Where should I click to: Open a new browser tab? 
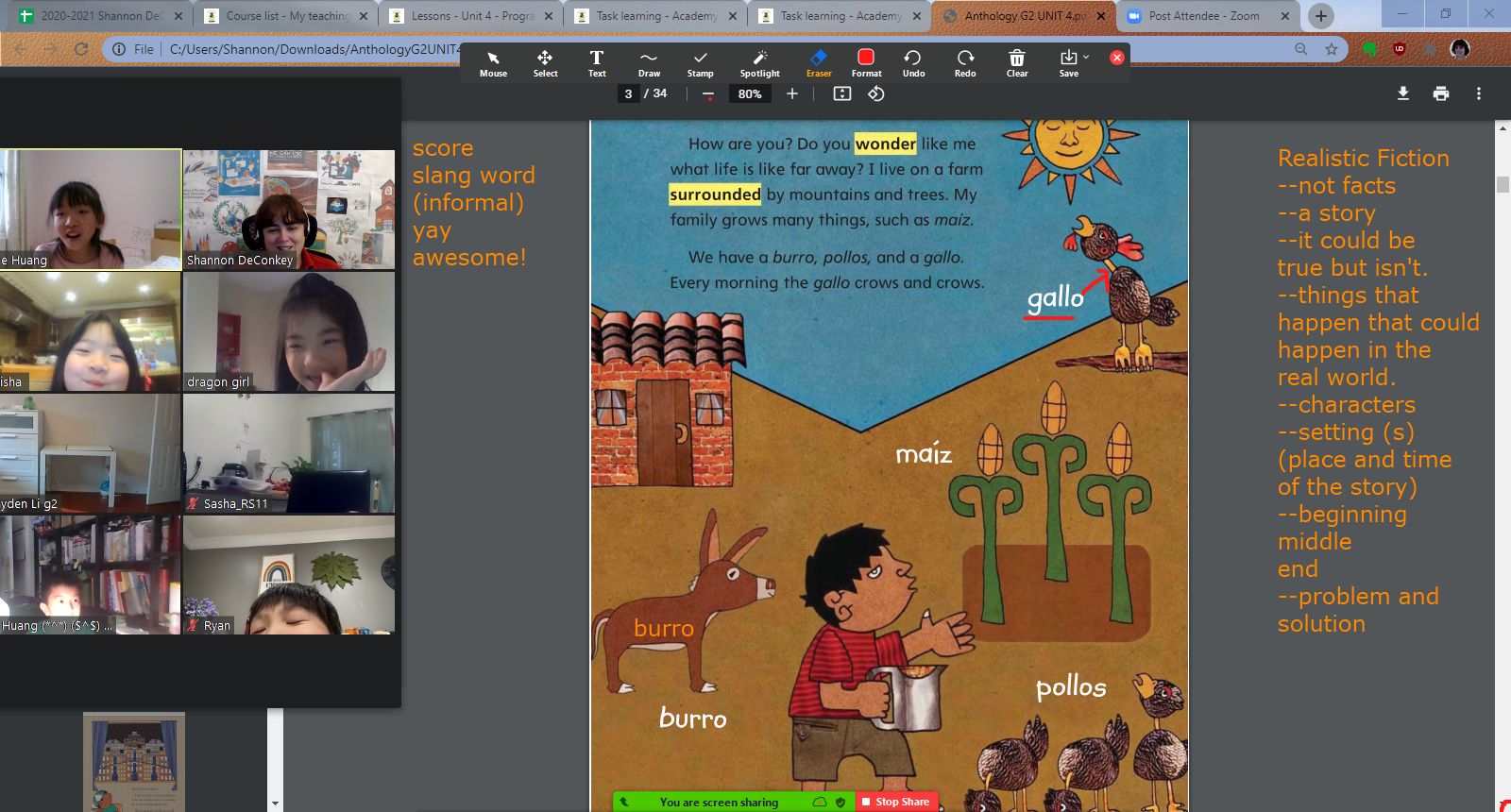[1321, 16]
